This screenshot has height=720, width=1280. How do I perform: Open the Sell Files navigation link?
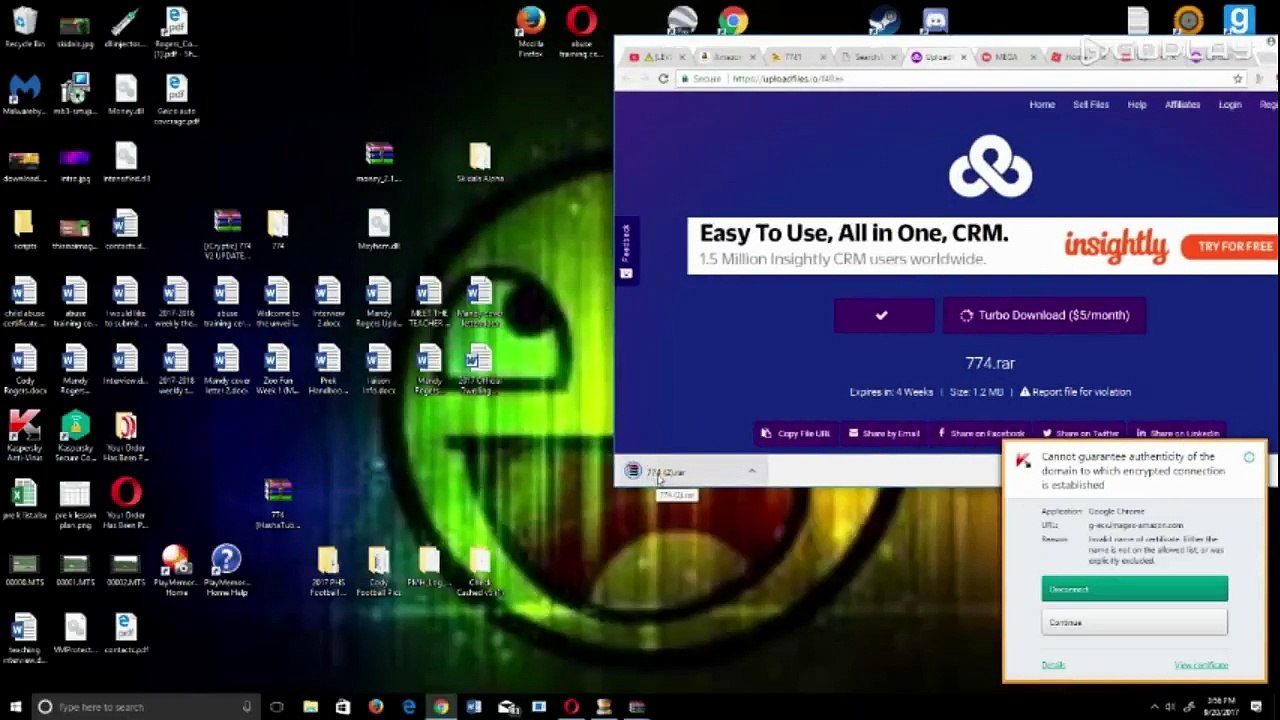click(x=1091, y=105)
